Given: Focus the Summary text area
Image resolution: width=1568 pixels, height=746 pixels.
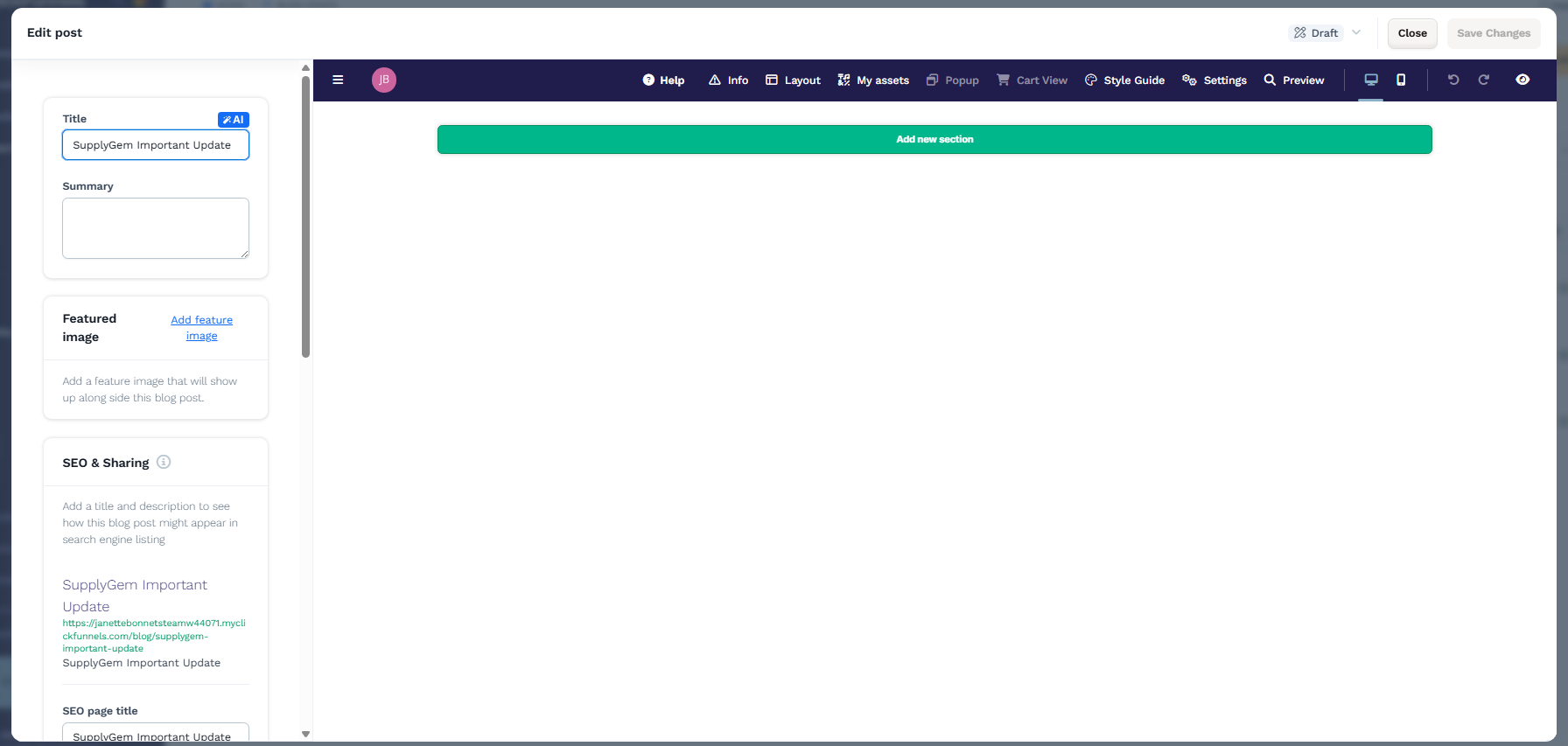Looking at the screenshot, I should [x=156, y=228].
